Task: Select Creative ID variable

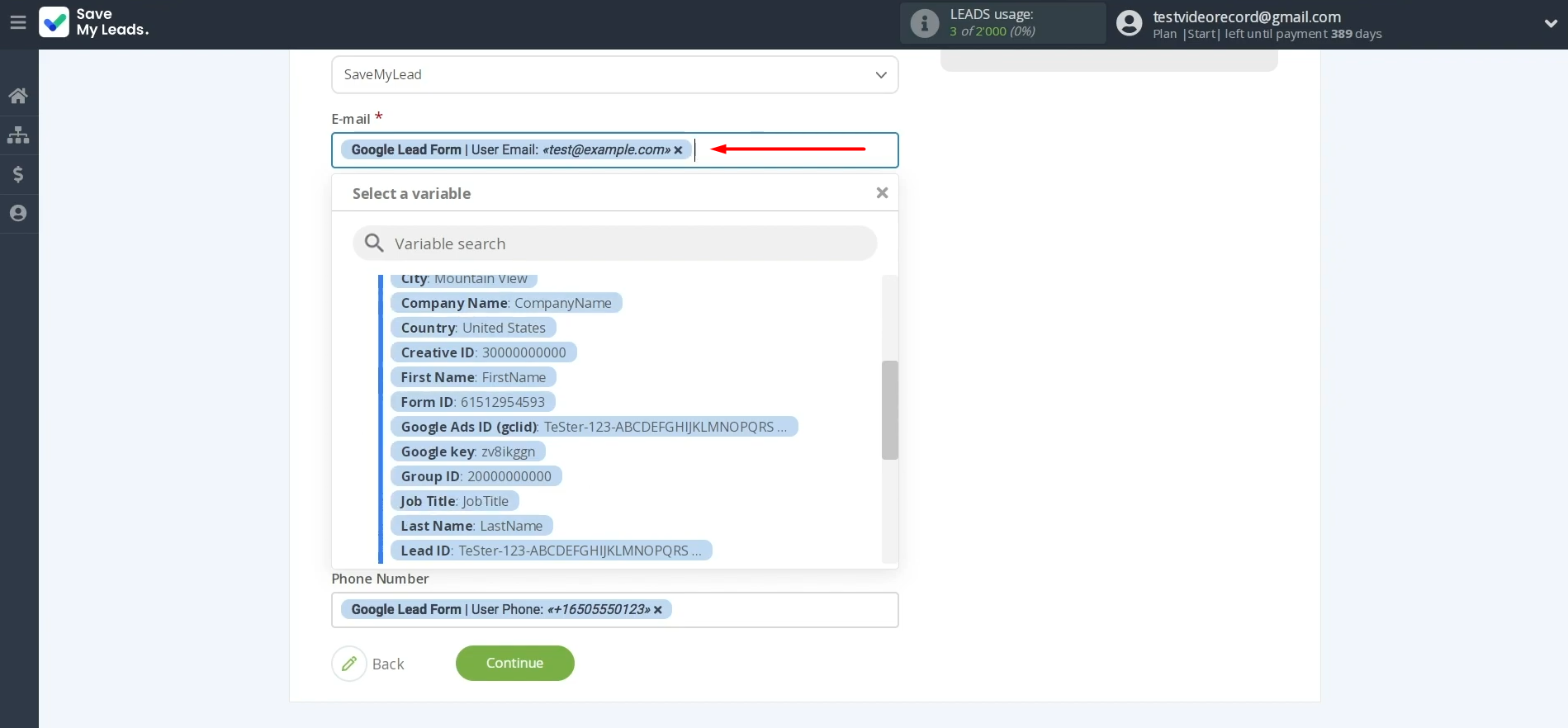Action: [x=483, y=352]
